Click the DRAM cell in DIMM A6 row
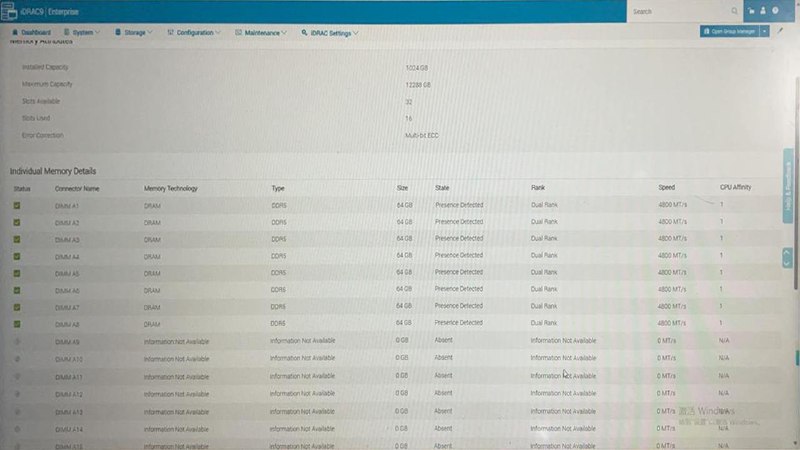 [152, 291]
